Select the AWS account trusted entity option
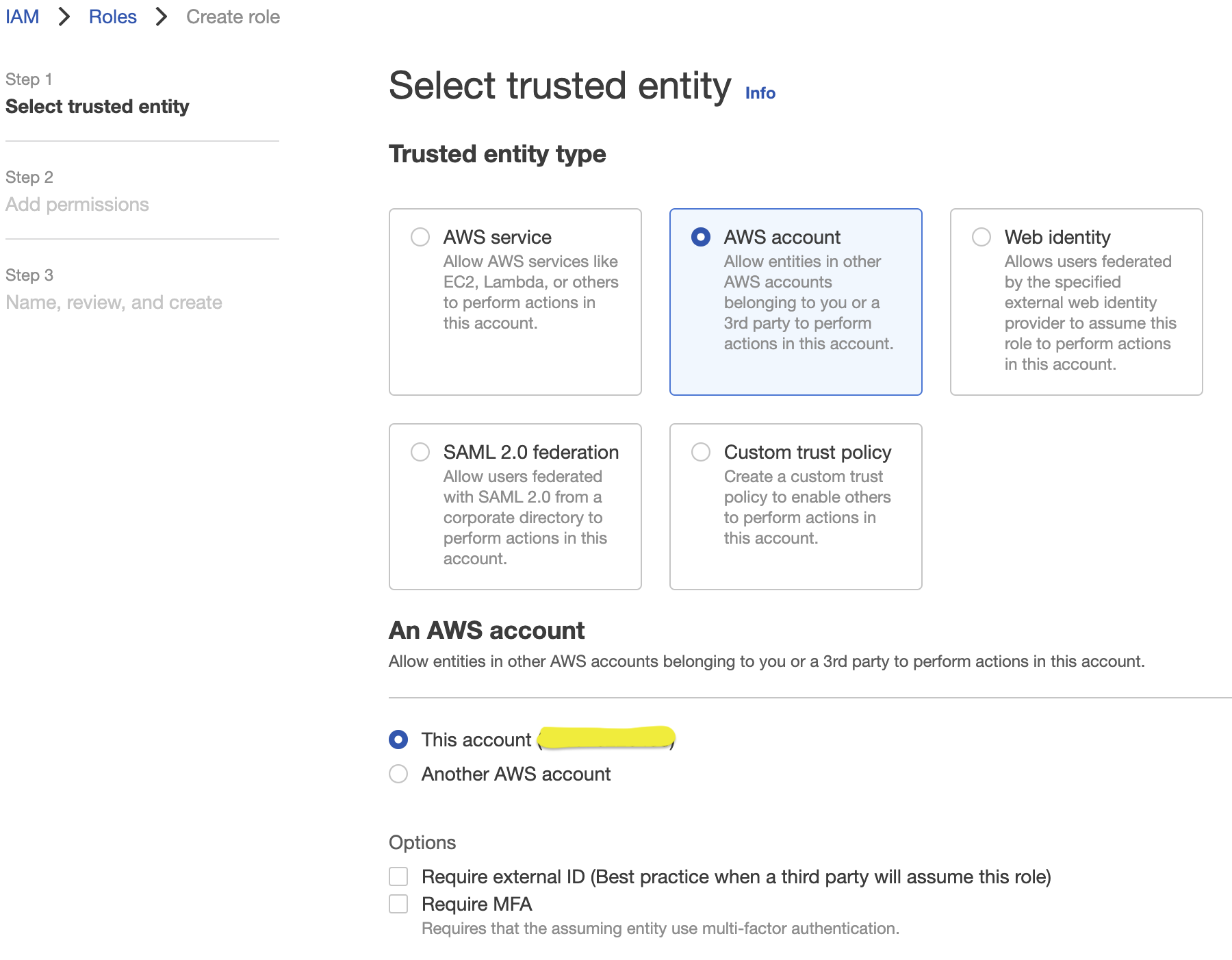 [701, 237]
